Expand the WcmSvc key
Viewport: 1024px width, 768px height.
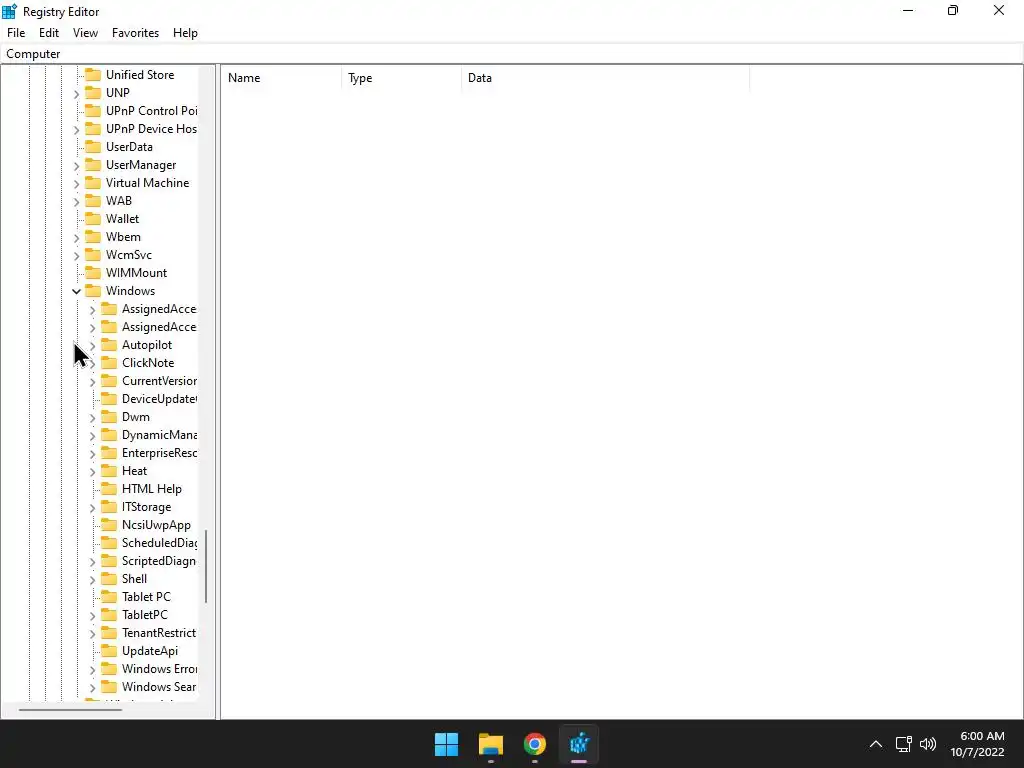[x=76, y=255]
